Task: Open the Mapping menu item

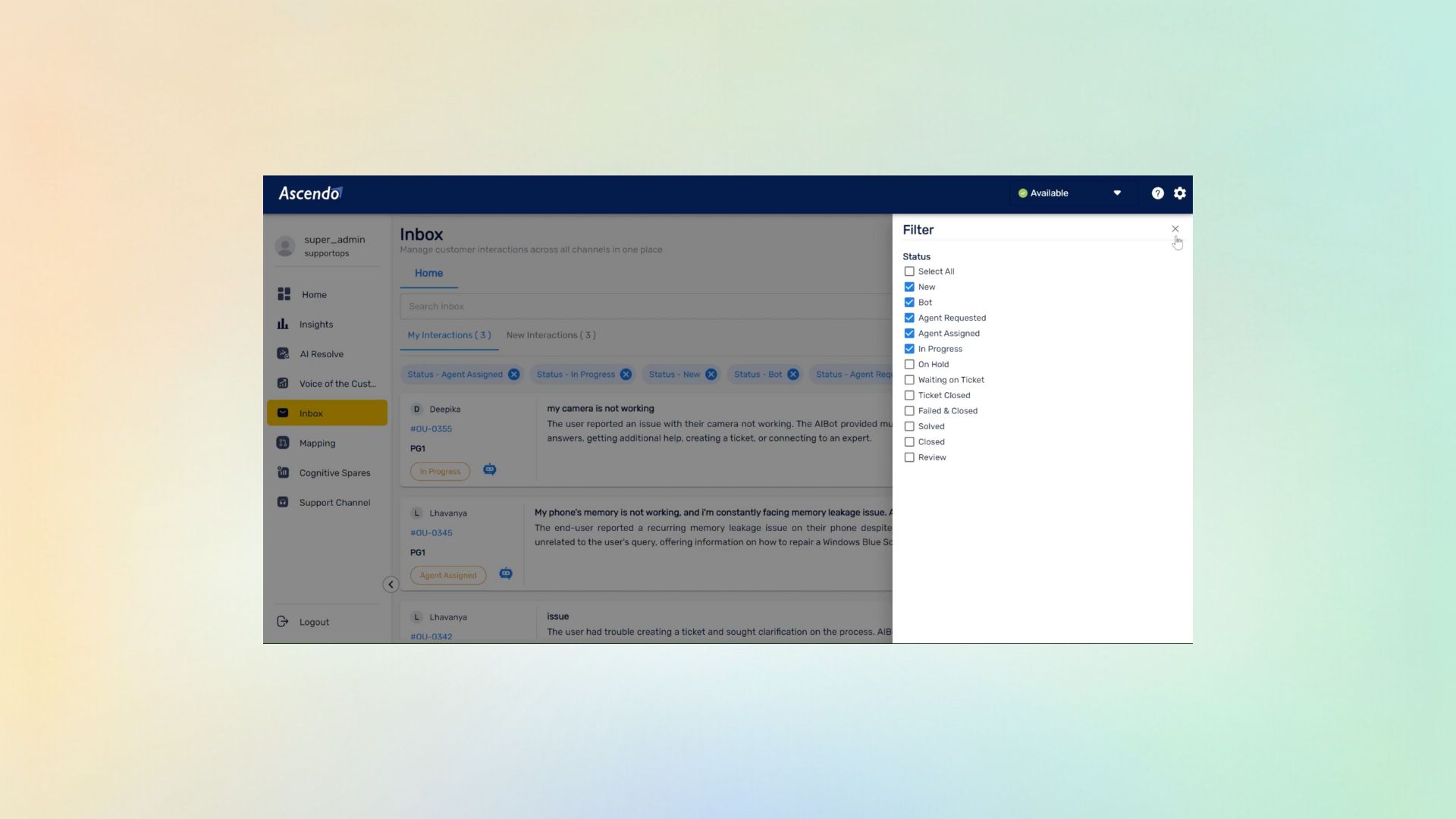Action: coord(317,444)
